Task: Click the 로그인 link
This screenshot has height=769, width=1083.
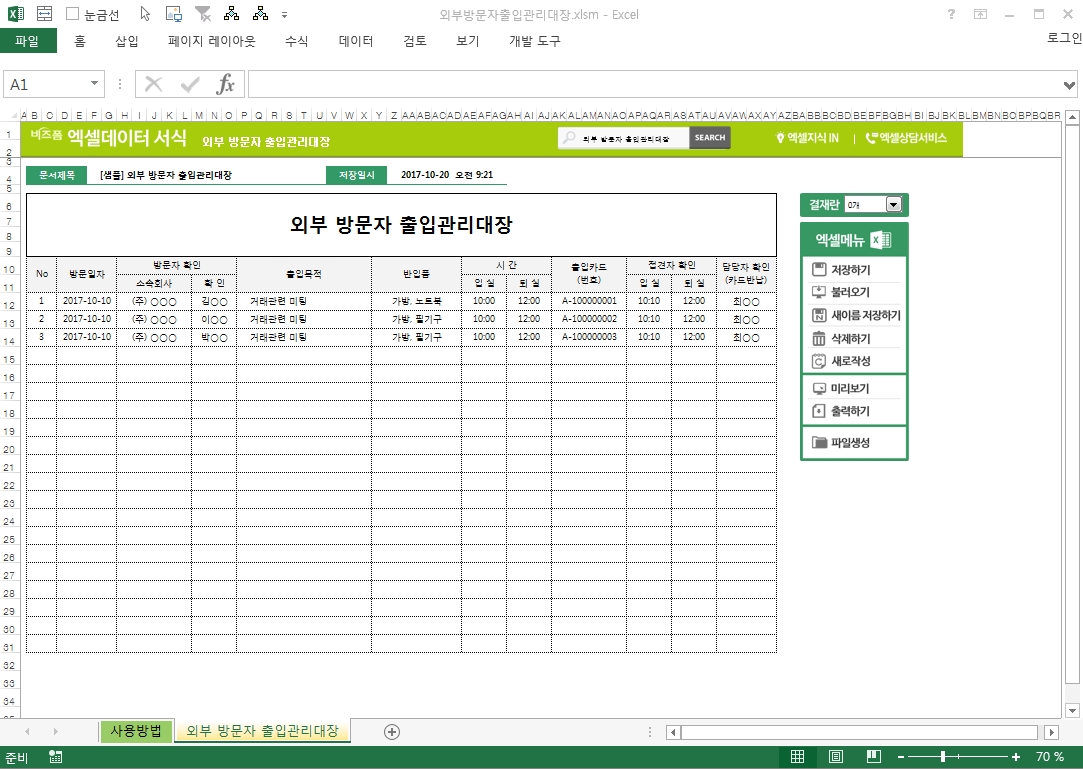Action: point(1064,37)
